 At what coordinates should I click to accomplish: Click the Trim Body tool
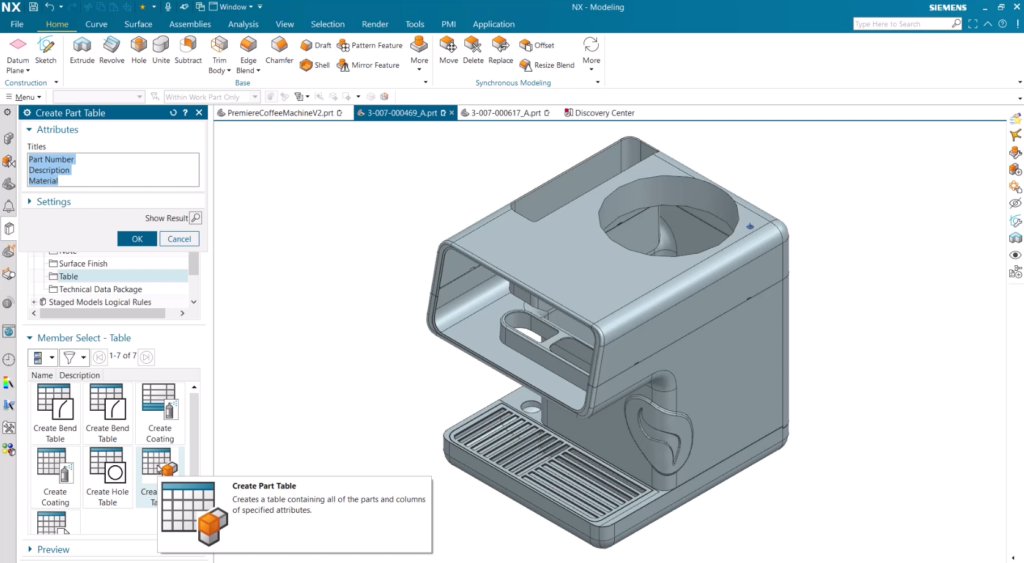(219, 54)
